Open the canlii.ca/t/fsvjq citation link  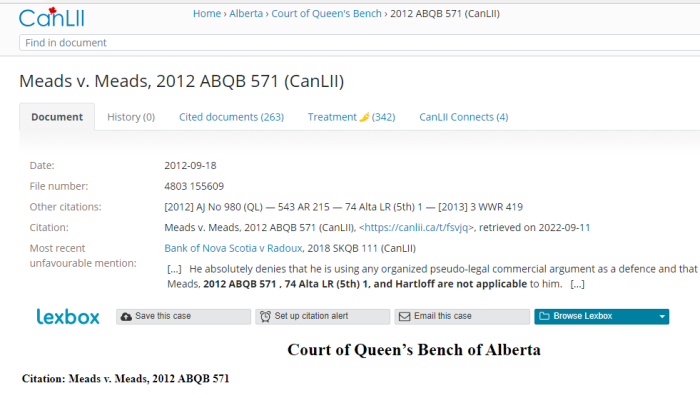416,228
